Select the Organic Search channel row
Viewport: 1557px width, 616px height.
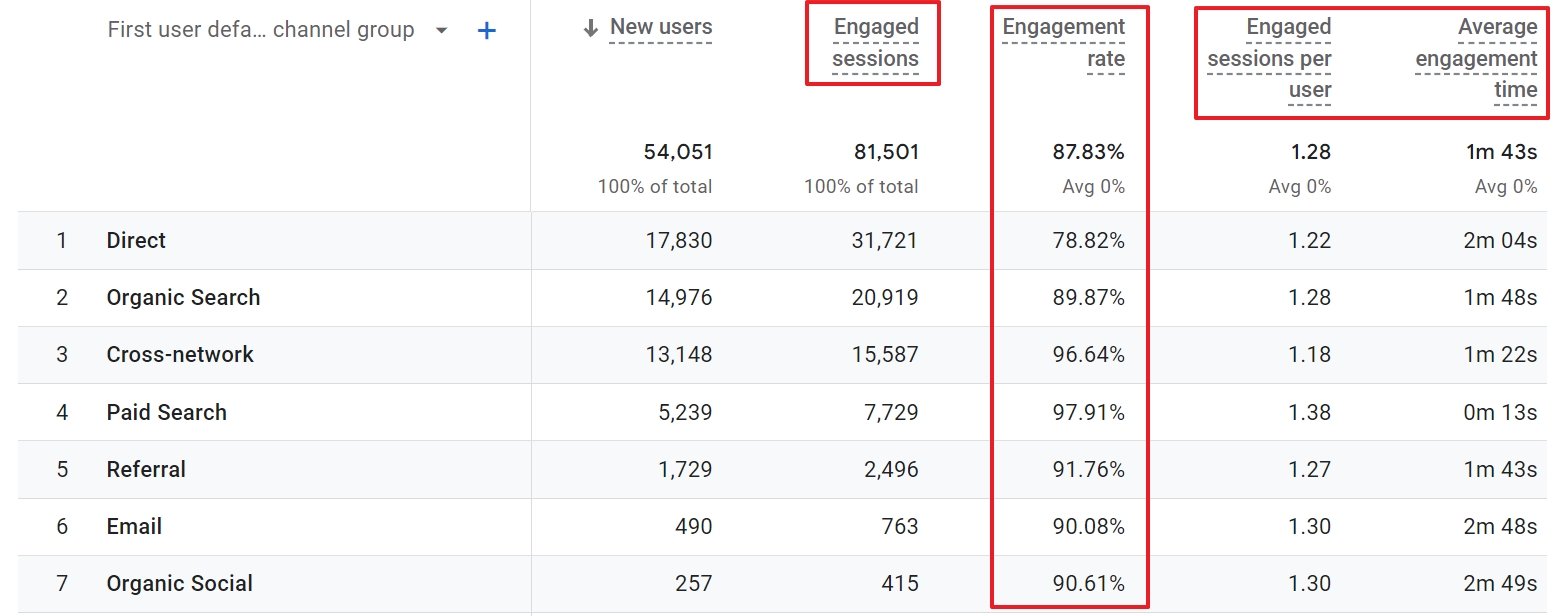tap(183, 297)
